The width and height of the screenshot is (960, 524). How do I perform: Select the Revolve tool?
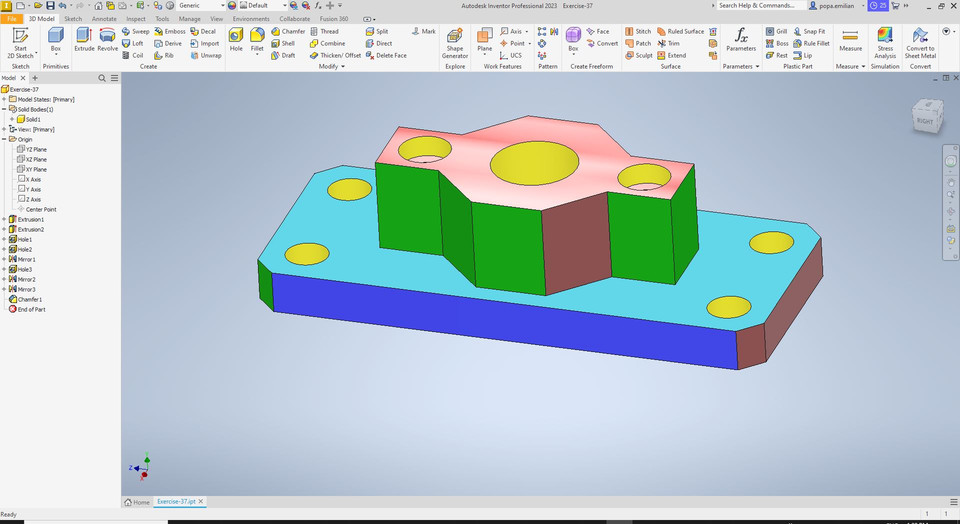[107, 40]
